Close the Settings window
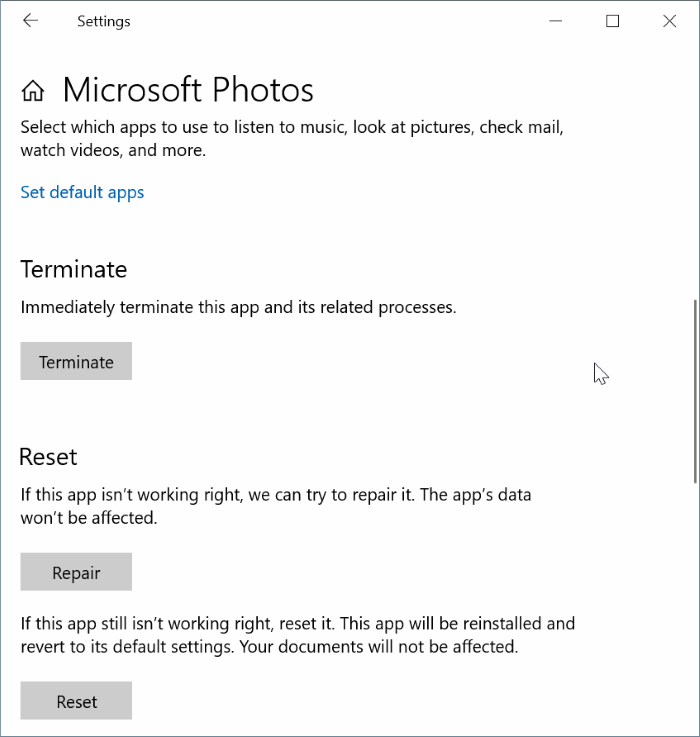The width and height of the screenshot is (700, 737). 669,21
